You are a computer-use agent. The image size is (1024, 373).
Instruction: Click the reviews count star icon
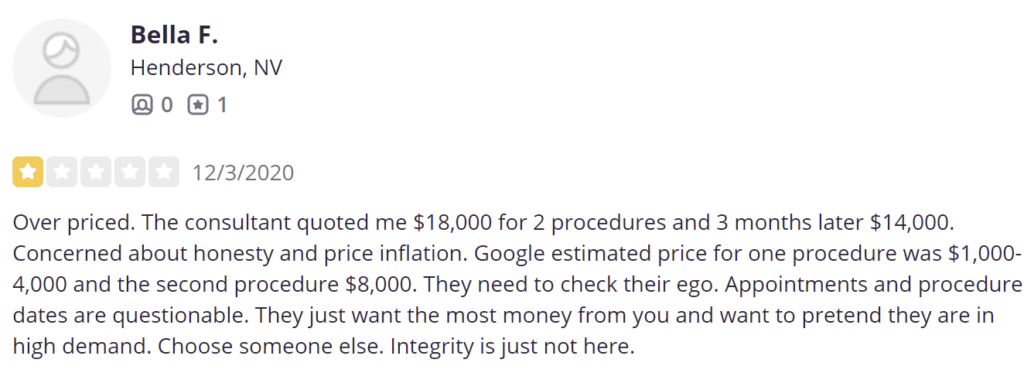(198, 105)
